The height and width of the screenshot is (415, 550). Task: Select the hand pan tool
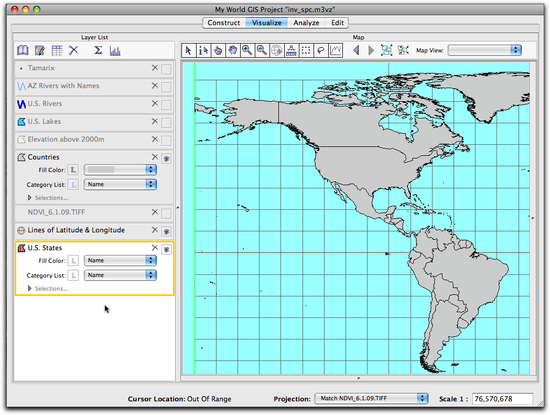[x=232, y=51]
